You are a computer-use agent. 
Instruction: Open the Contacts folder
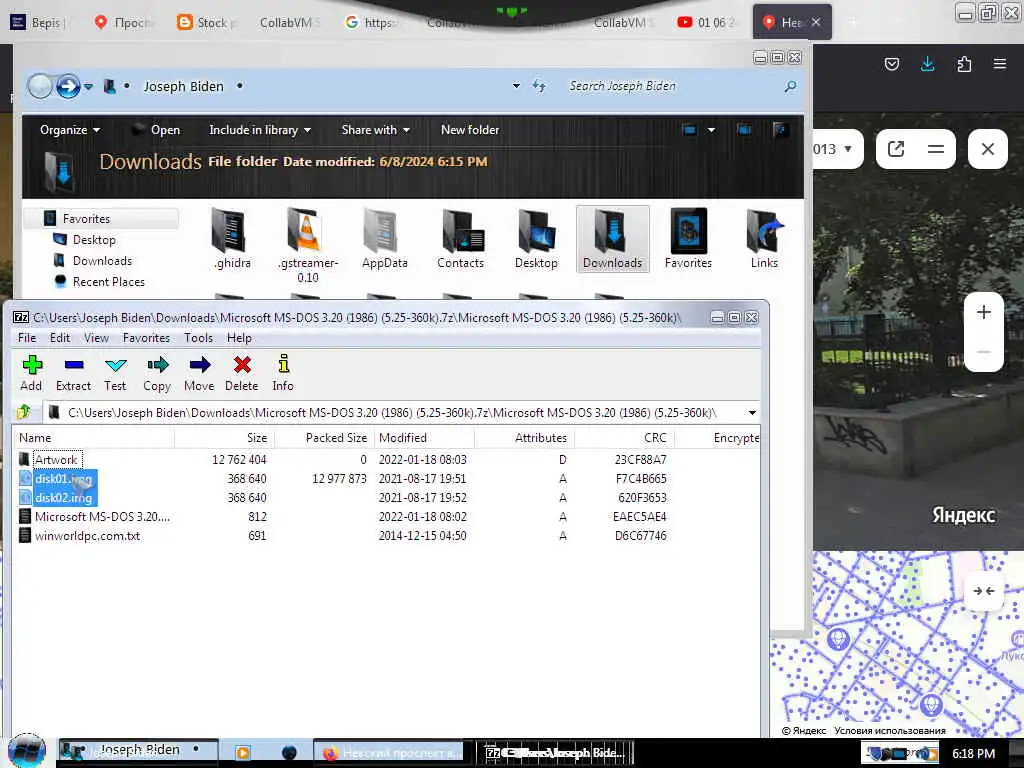pos(460,239)
